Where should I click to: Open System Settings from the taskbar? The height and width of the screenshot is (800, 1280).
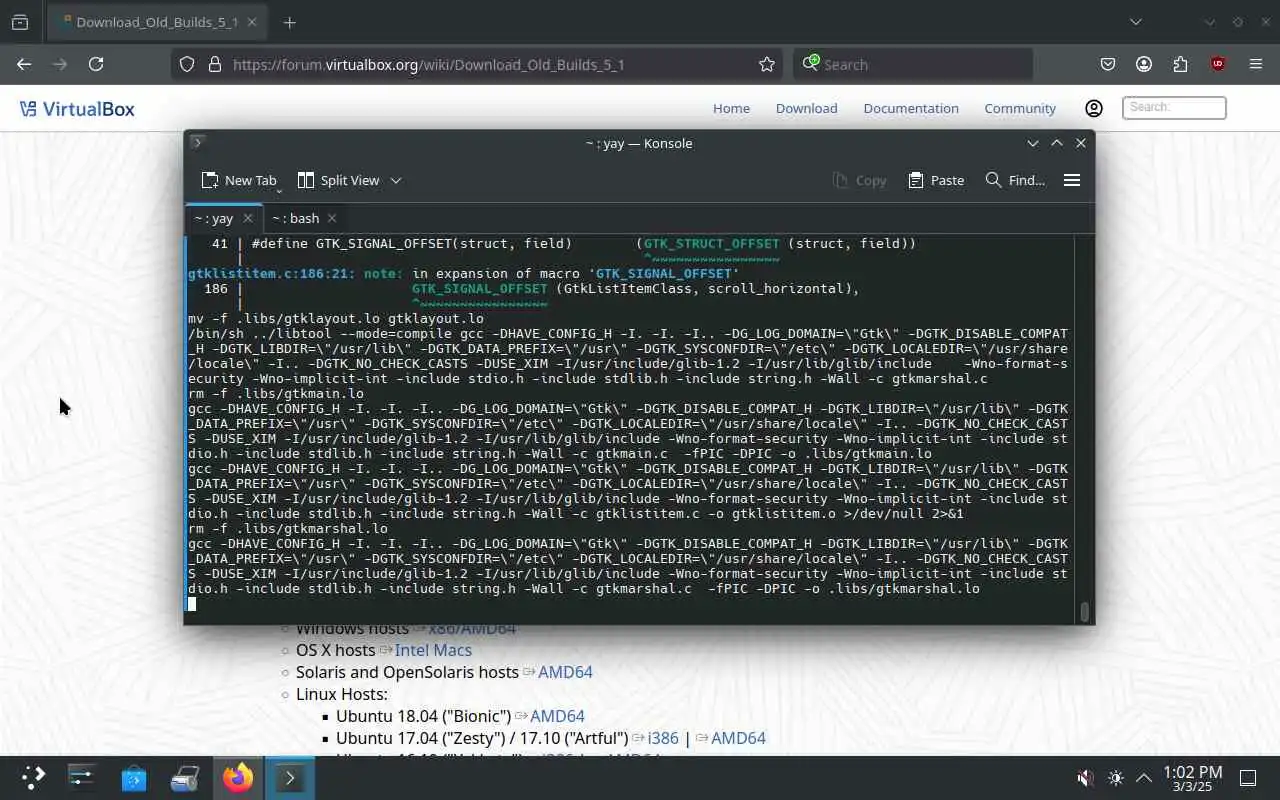[x=82, y=777]
